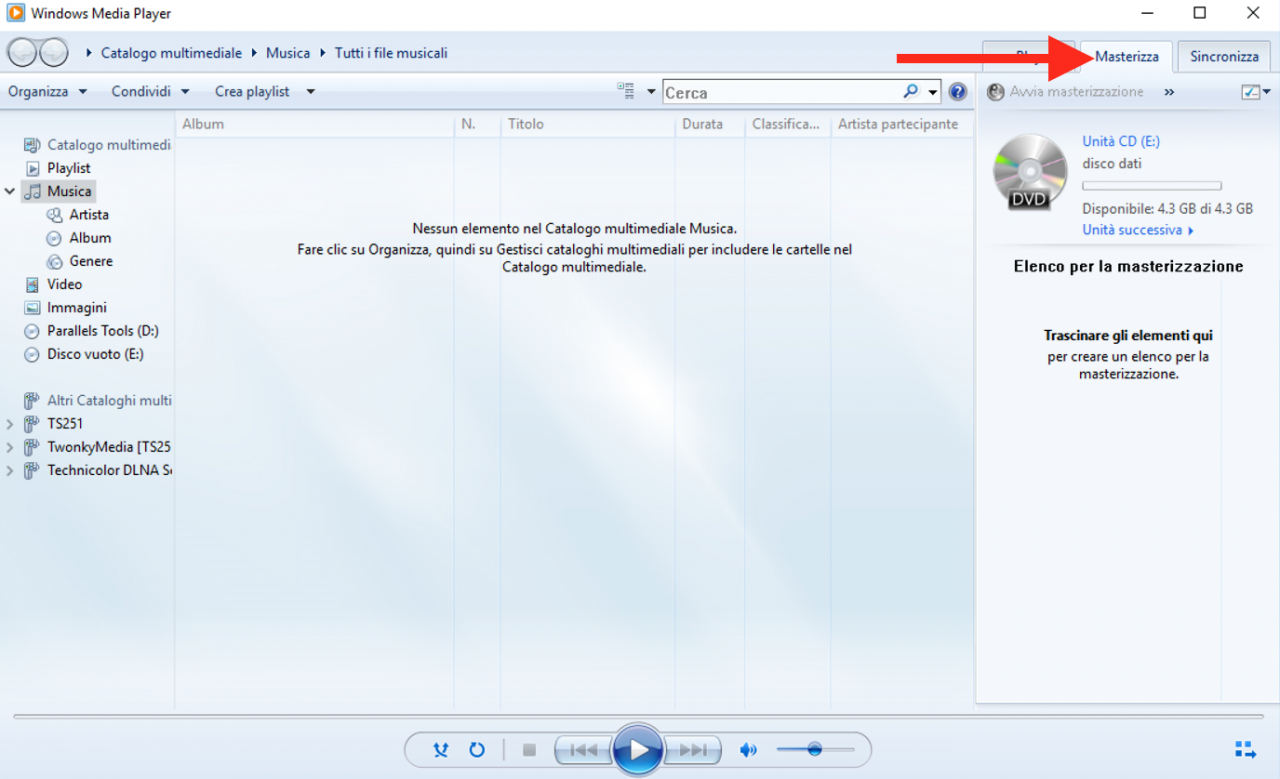Toggle shuffle playback

coord(441,749)
